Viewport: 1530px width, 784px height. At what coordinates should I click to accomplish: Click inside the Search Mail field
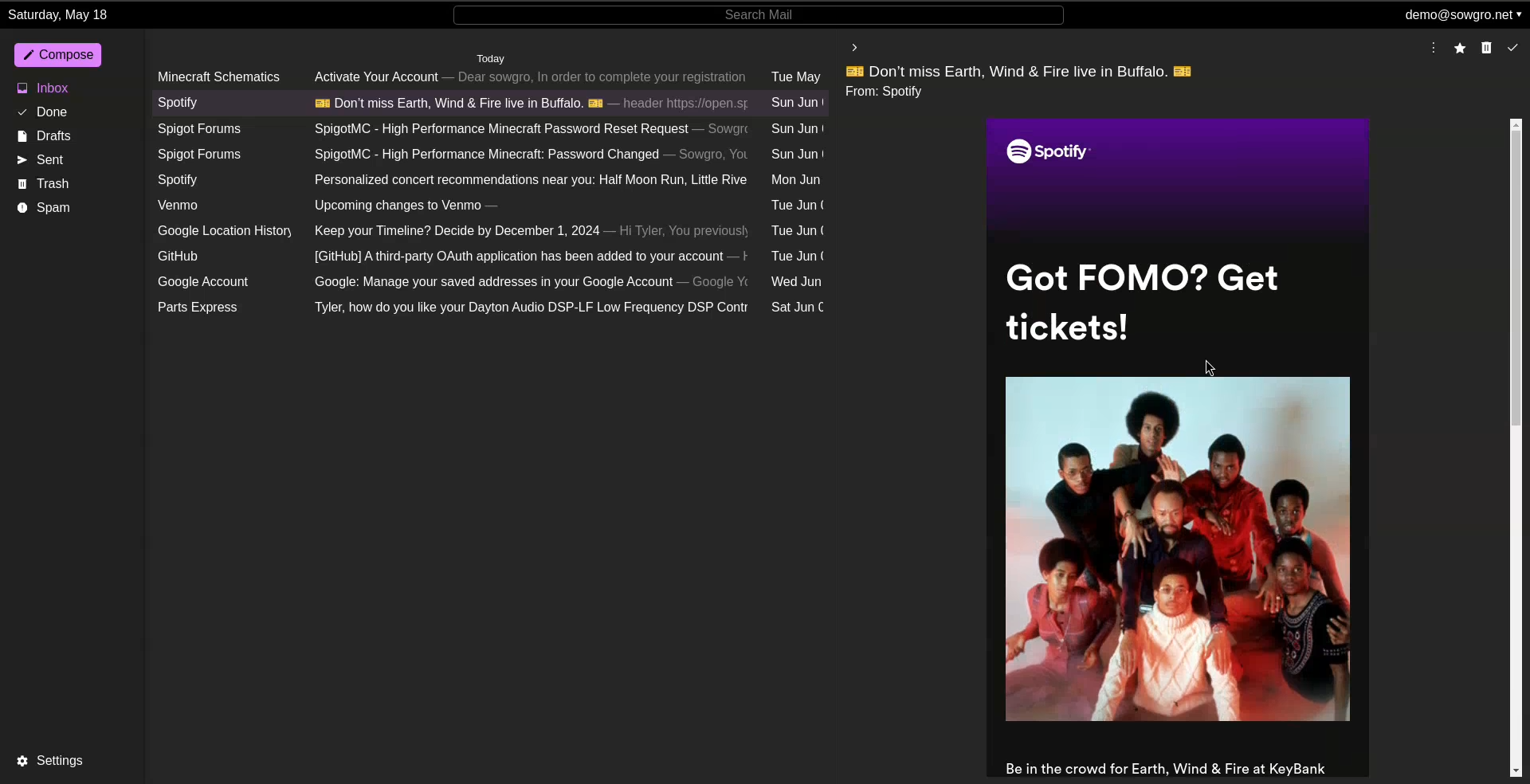pos(759,15)
